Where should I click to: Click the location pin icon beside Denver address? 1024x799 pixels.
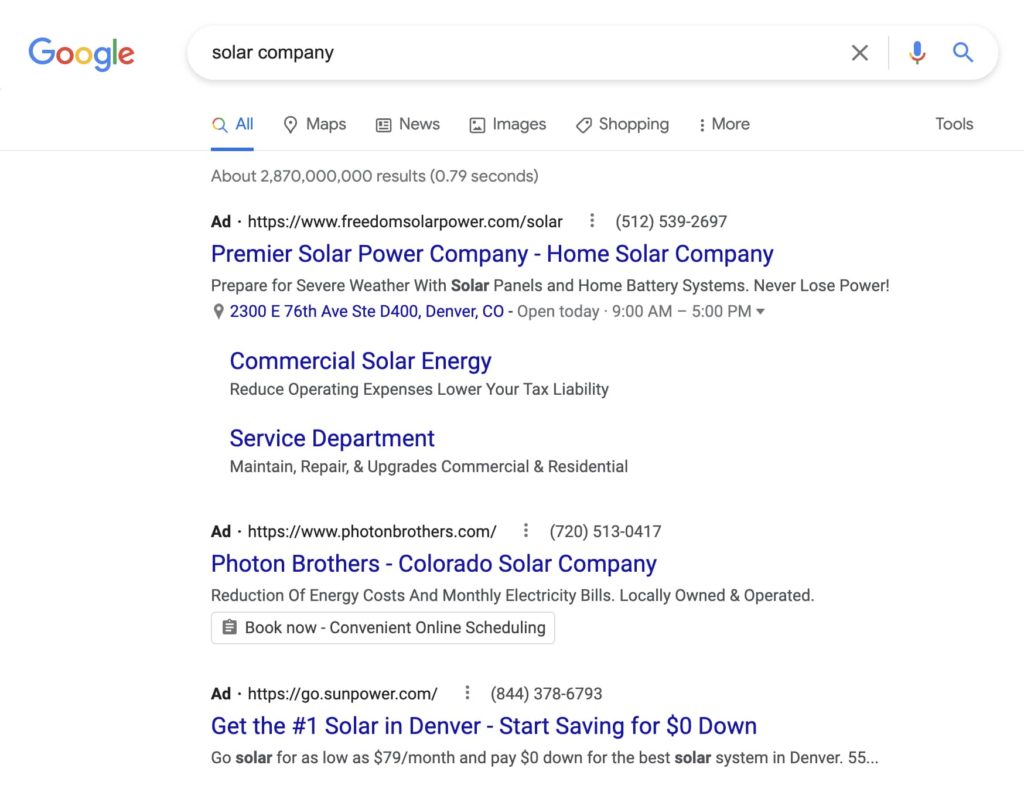[219, 312]
